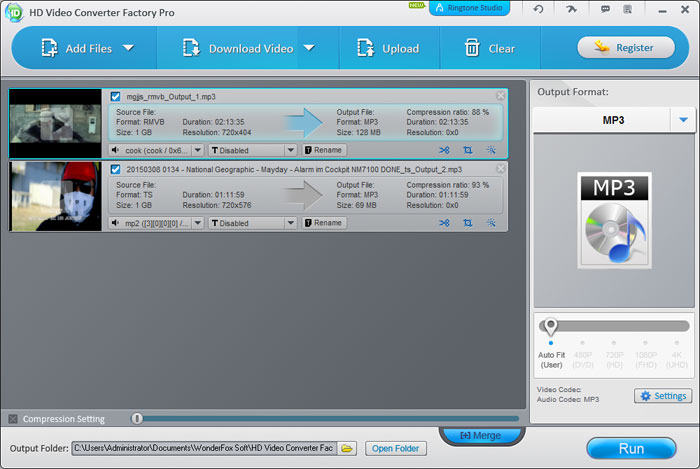The image size is (700, 469).
Task: Uncheck National Geographic Mayday file checkbox
Action: 115,169
